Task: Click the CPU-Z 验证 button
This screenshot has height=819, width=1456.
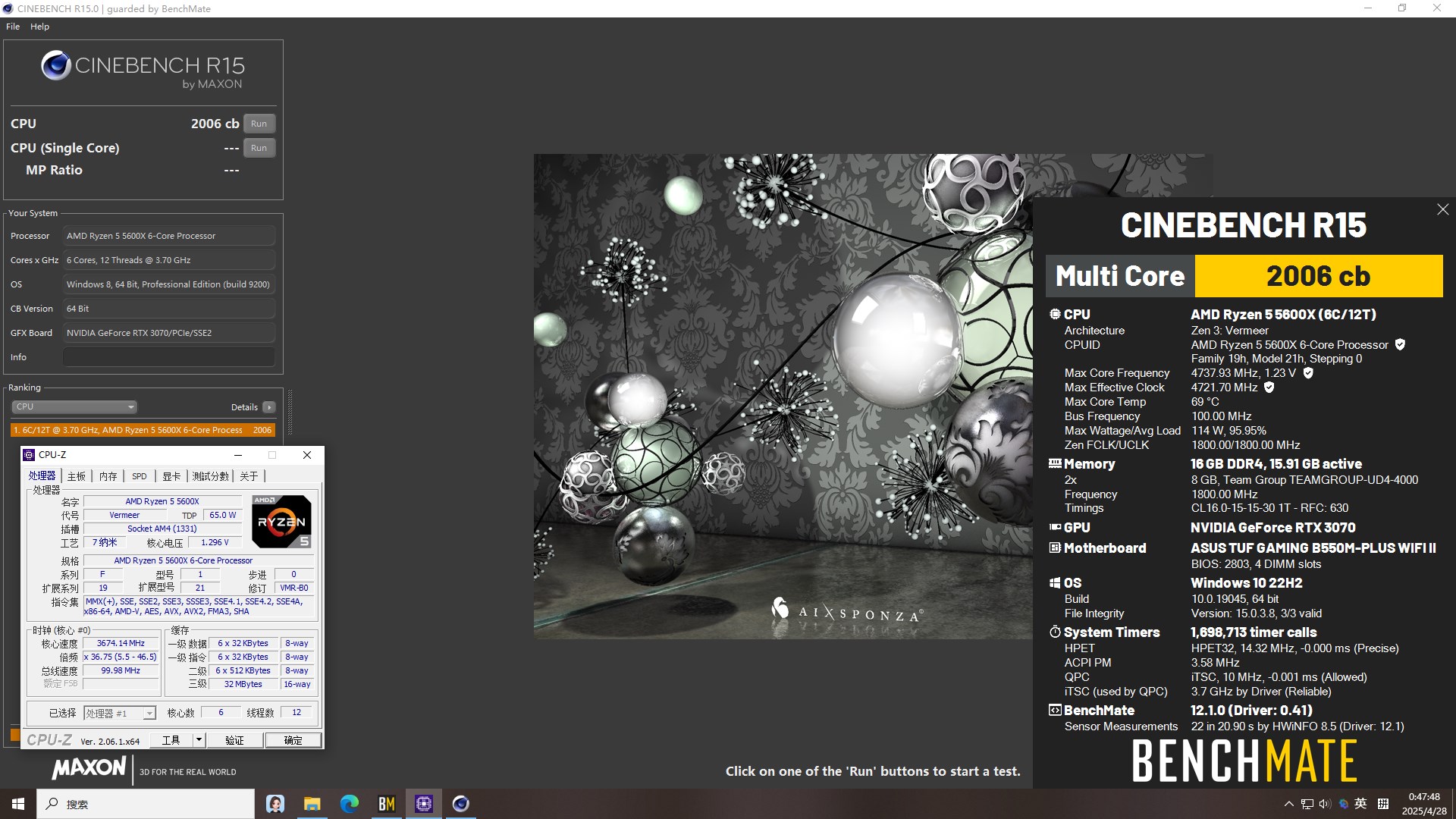Action: 234,740
